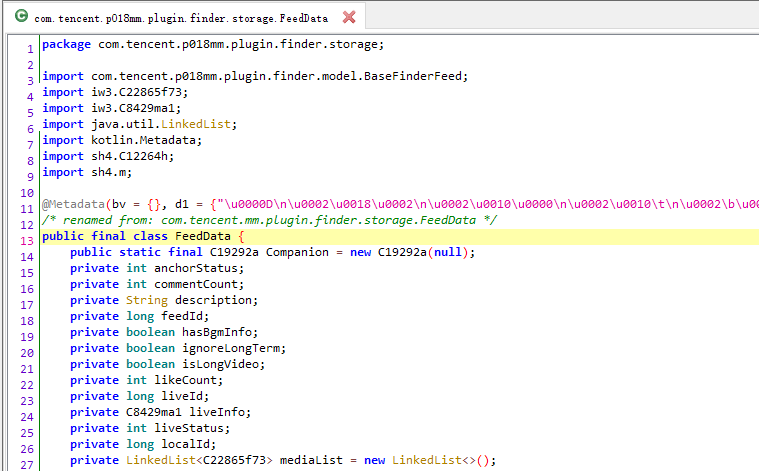The height and width of the screenshot is (471, 759).
Task: Click line number 13 in the gutter
Action: [27, 241]
